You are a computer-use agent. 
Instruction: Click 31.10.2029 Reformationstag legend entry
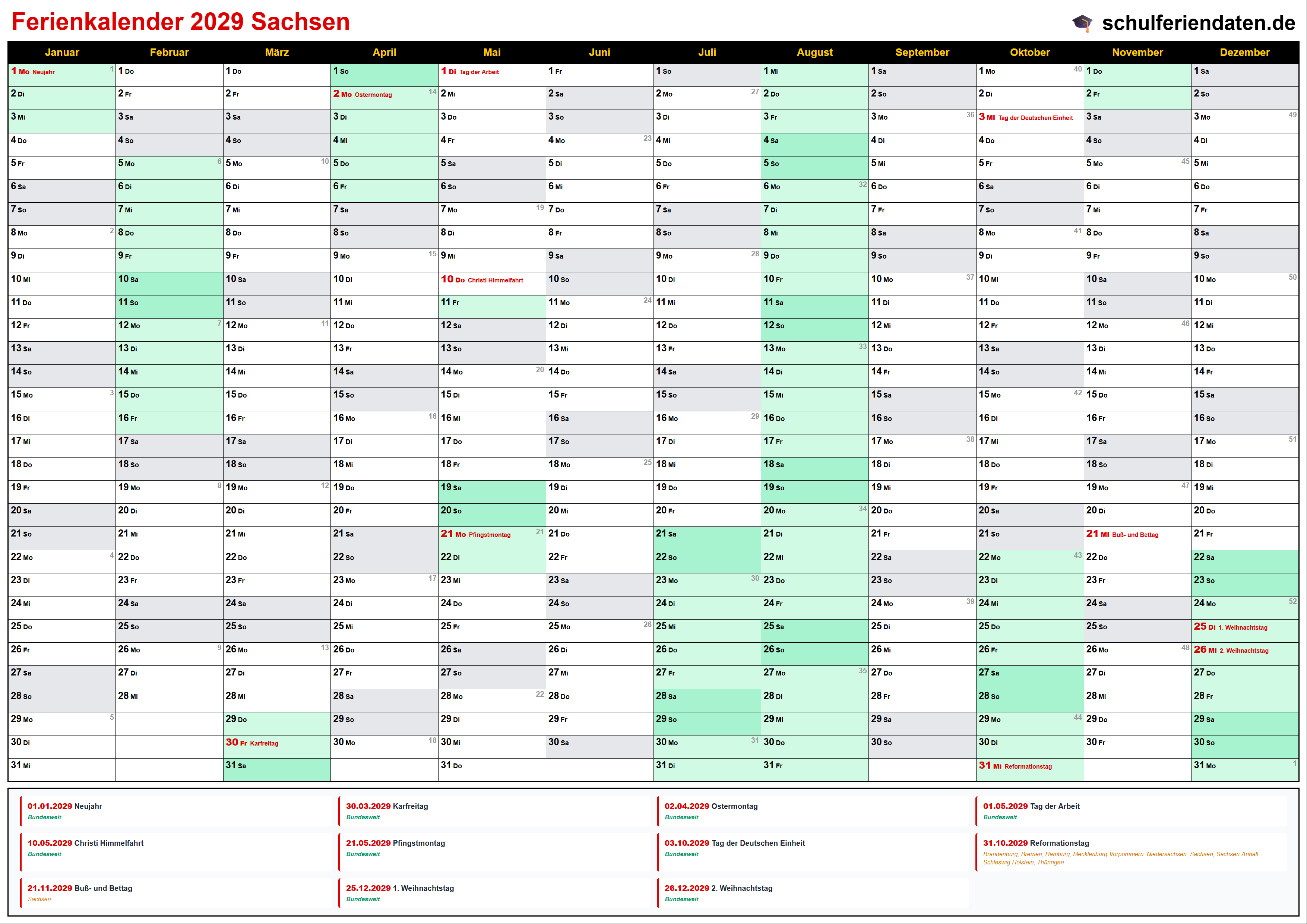1036,844
